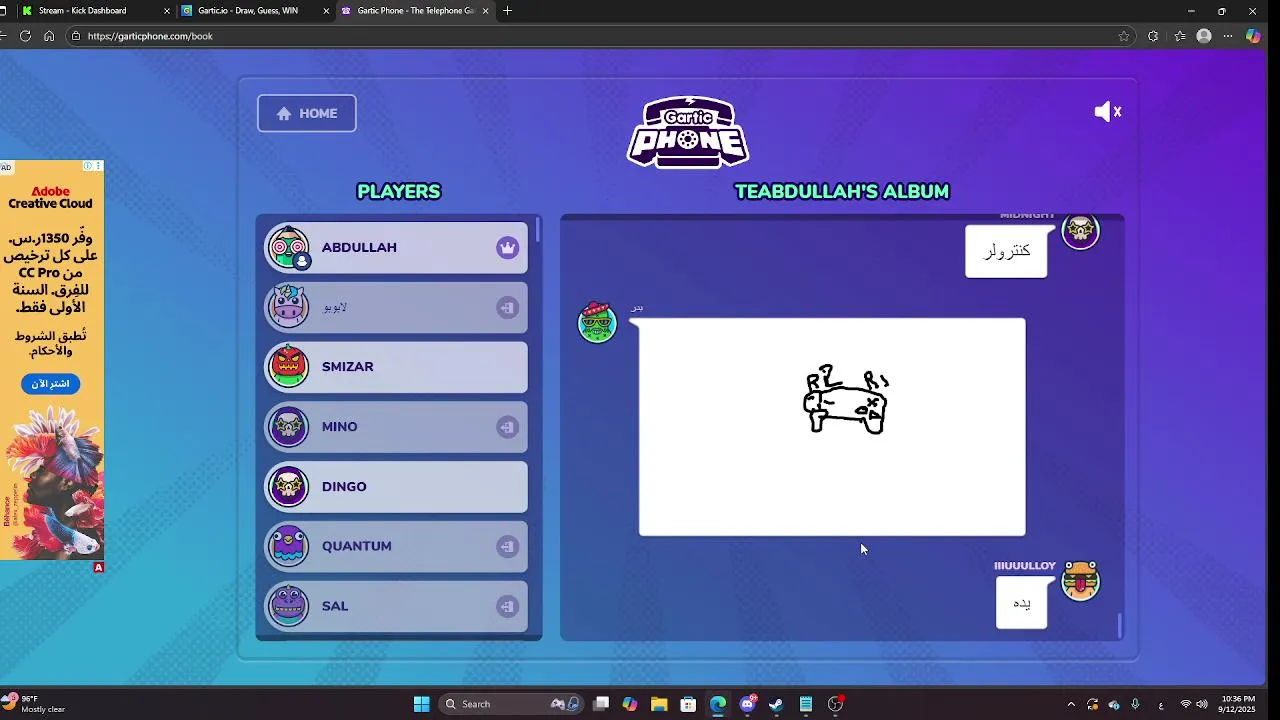Open browser profile icon
Screen dimensions: 1280x720
click(1204, 36)
